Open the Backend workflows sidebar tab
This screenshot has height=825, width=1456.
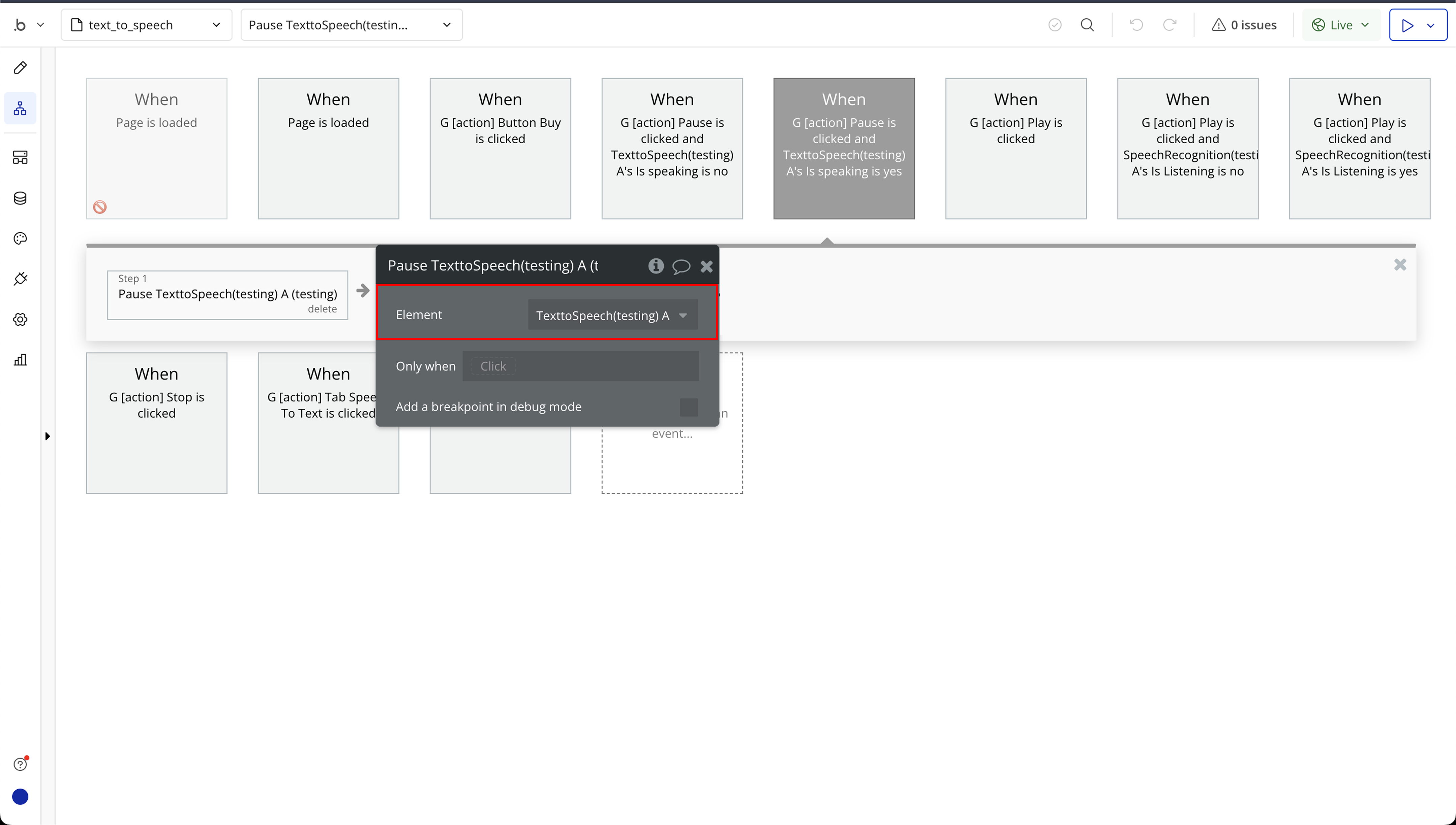pos(21,157)
